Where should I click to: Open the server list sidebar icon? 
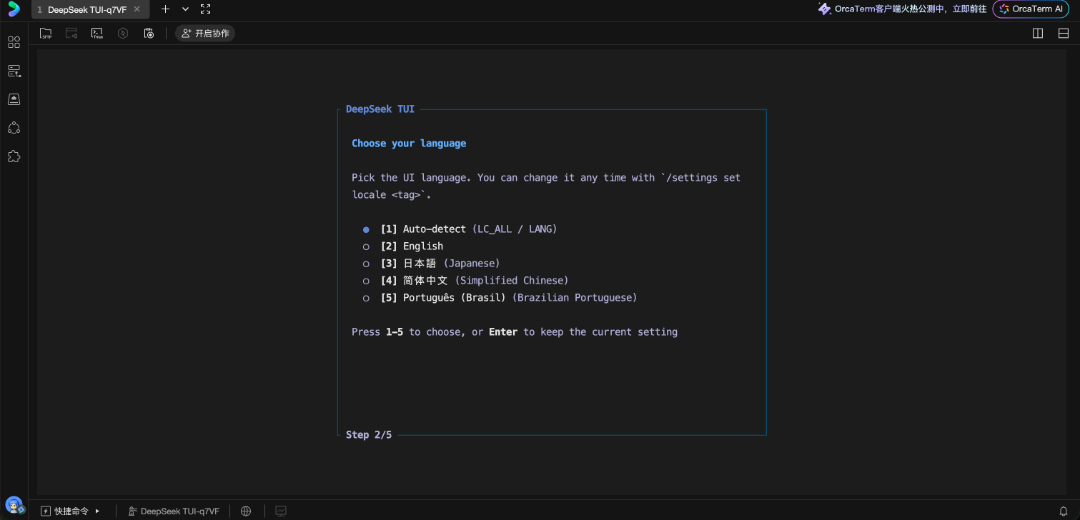[14, 70]
